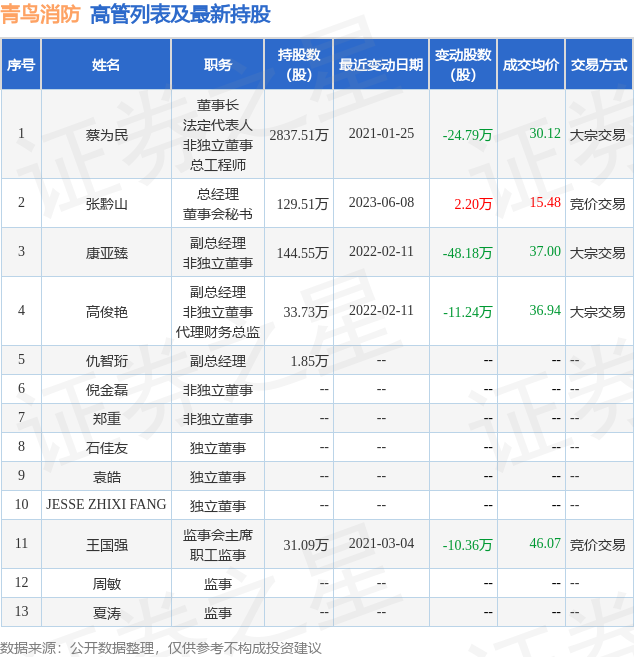Click the date 2021-03-04
The width and height of the screenshot is (634, 657).
click(381, 543)
